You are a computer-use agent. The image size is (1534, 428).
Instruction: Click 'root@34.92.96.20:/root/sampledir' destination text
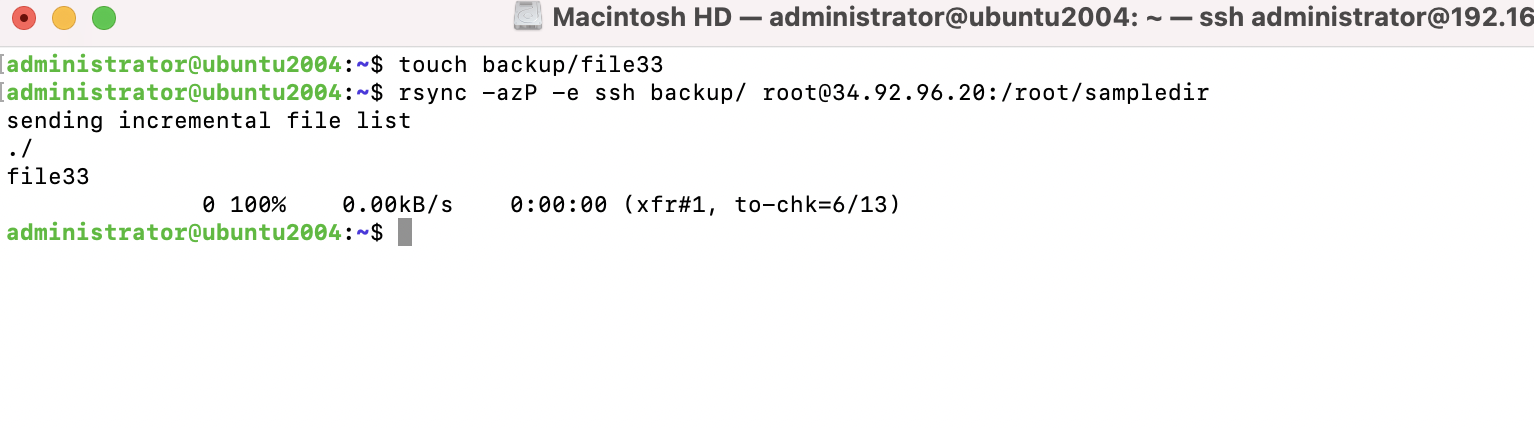(985, 93)
